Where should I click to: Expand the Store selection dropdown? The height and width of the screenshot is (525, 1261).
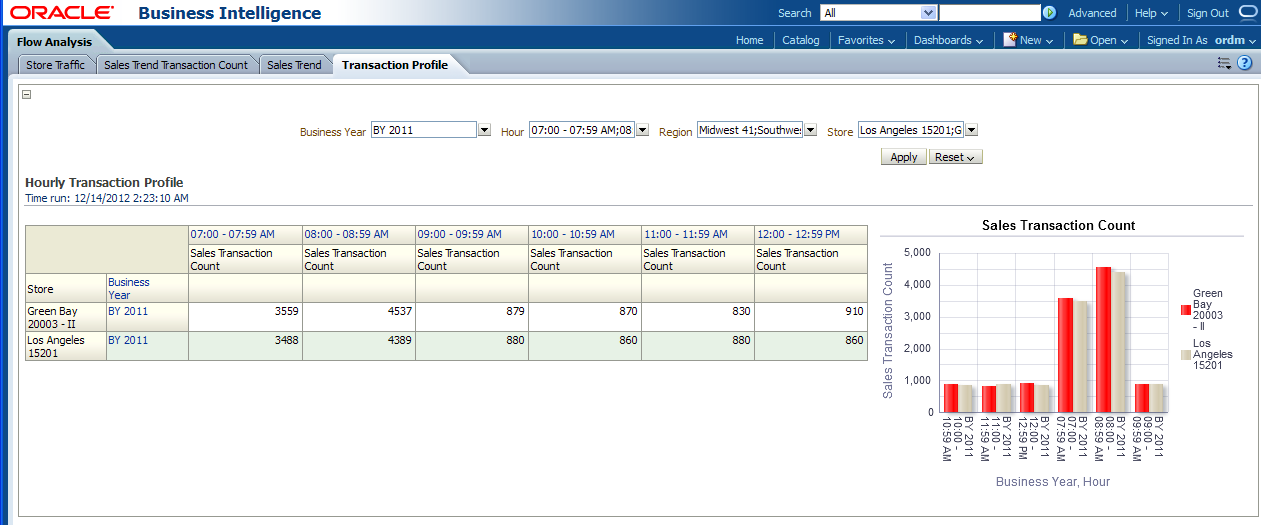(x=970, y=130)
